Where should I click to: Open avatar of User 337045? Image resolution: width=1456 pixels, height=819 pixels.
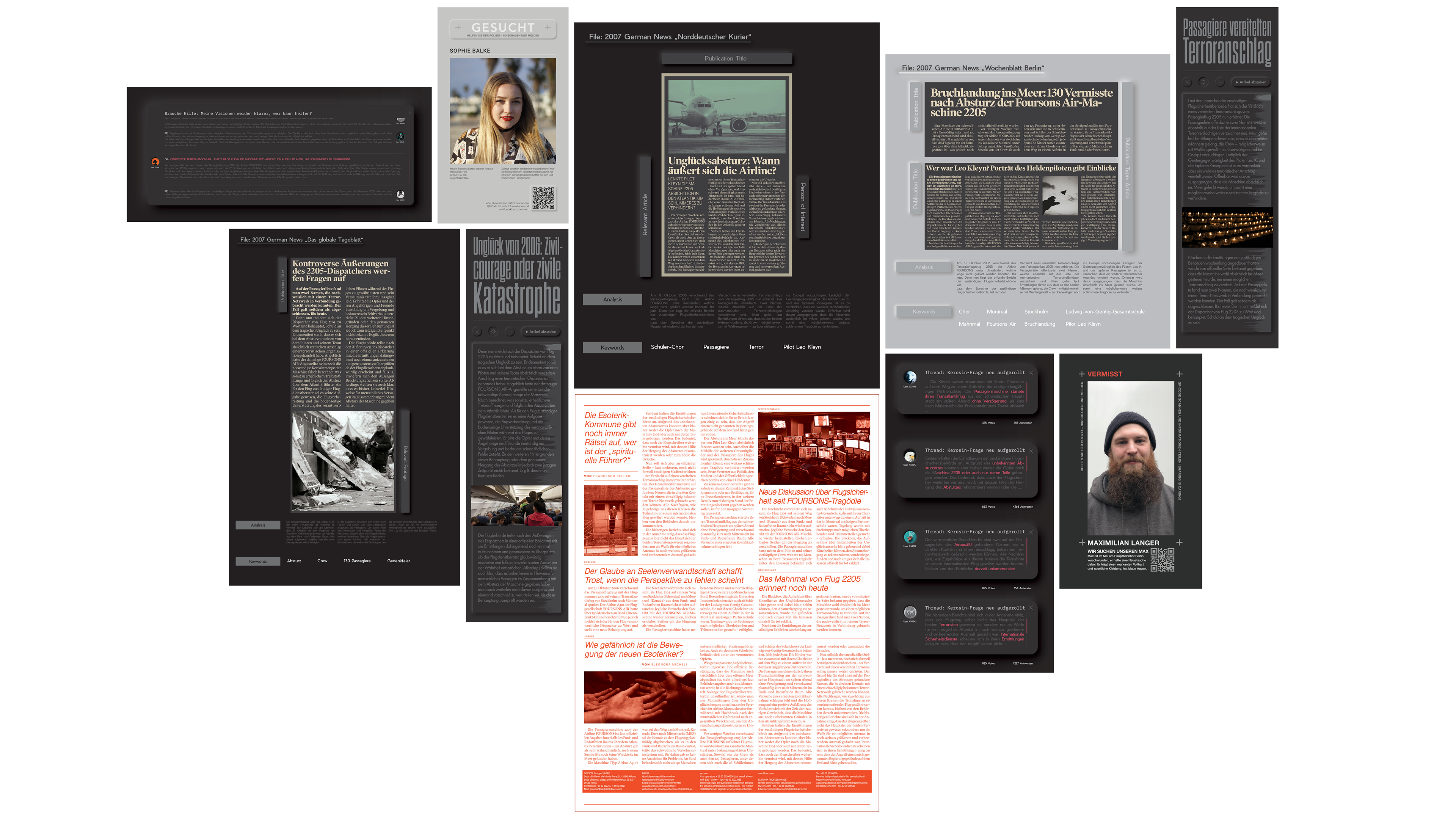click(910, 377)
